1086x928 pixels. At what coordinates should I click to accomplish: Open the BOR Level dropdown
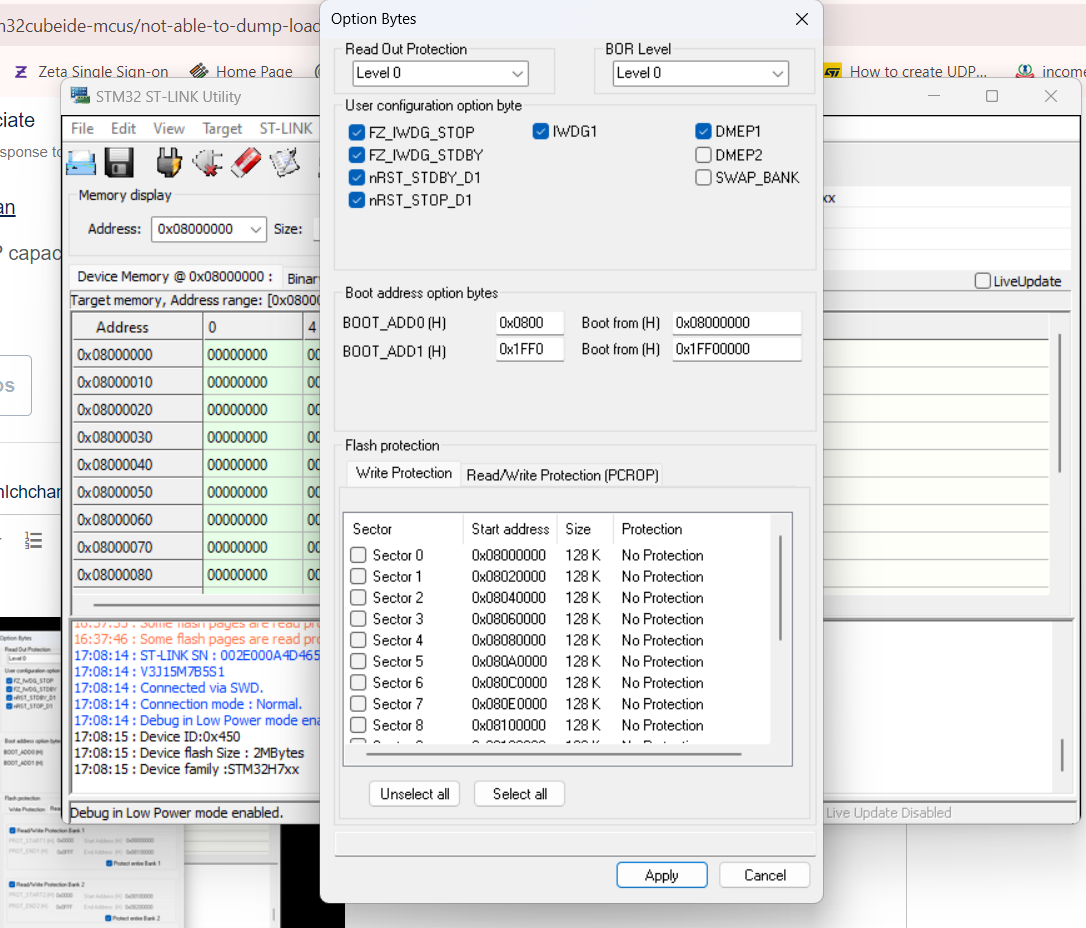[x=778, y=73]
